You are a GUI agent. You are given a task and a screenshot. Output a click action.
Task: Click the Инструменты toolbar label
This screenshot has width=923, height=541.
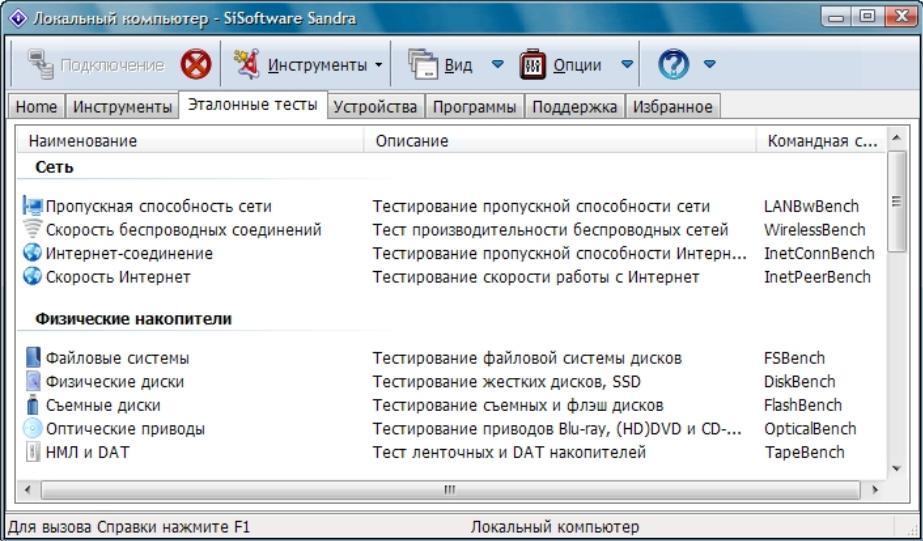(x=317, y=65)
